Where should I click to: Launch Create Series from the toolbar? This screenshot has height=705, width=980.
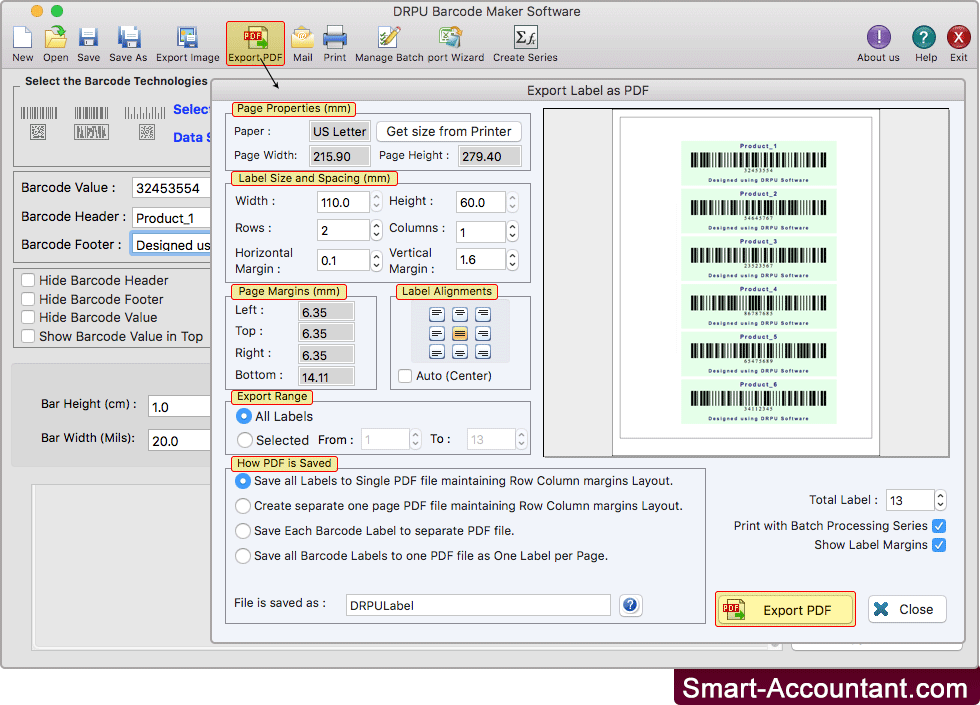[x=524, y=38]
